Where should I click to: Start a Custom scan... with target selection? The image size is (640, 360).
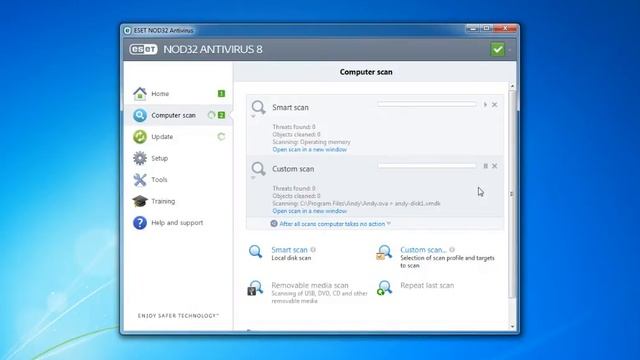(423, 250)
